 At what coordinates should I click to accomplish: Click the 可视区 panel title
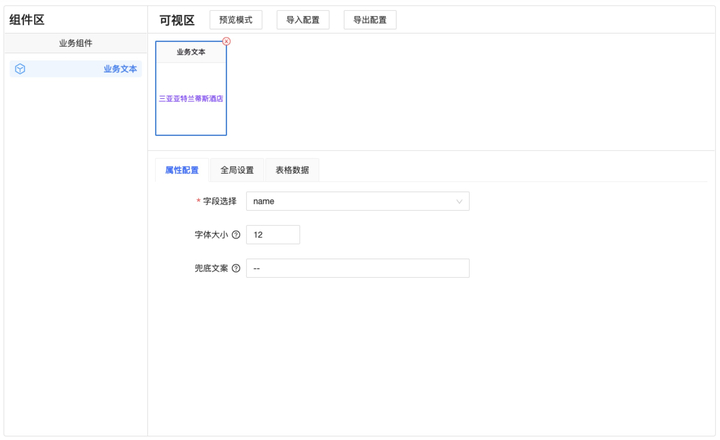click(177, 20)
